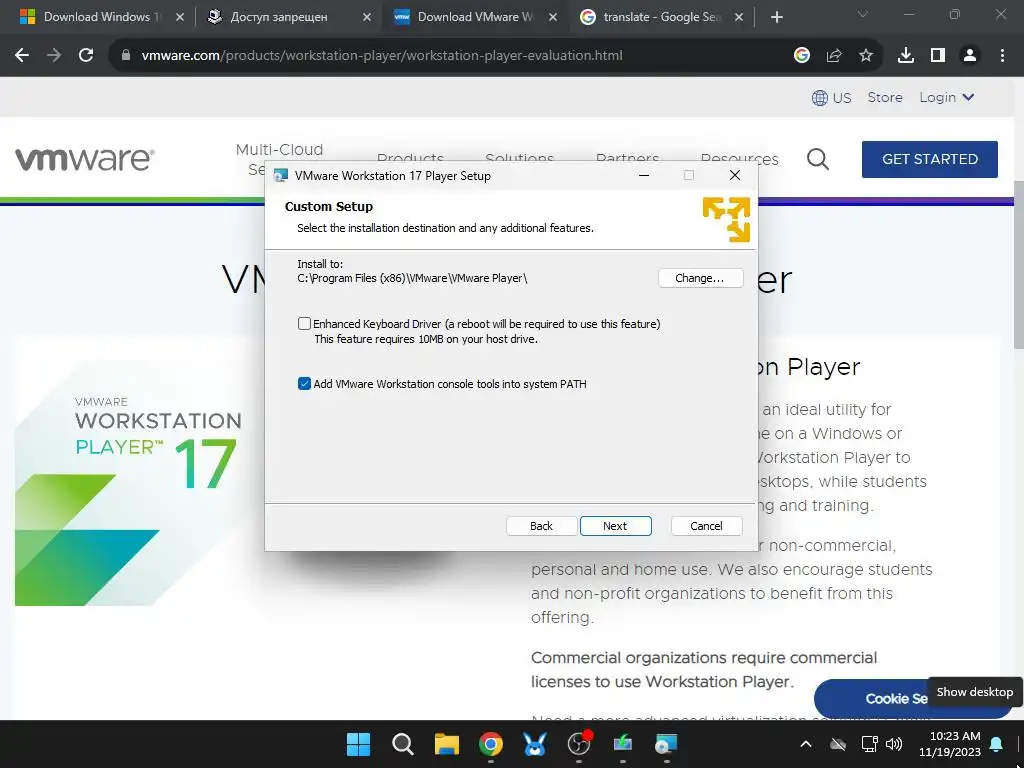Open the Store link on VMware page

[x=885, y=97]
